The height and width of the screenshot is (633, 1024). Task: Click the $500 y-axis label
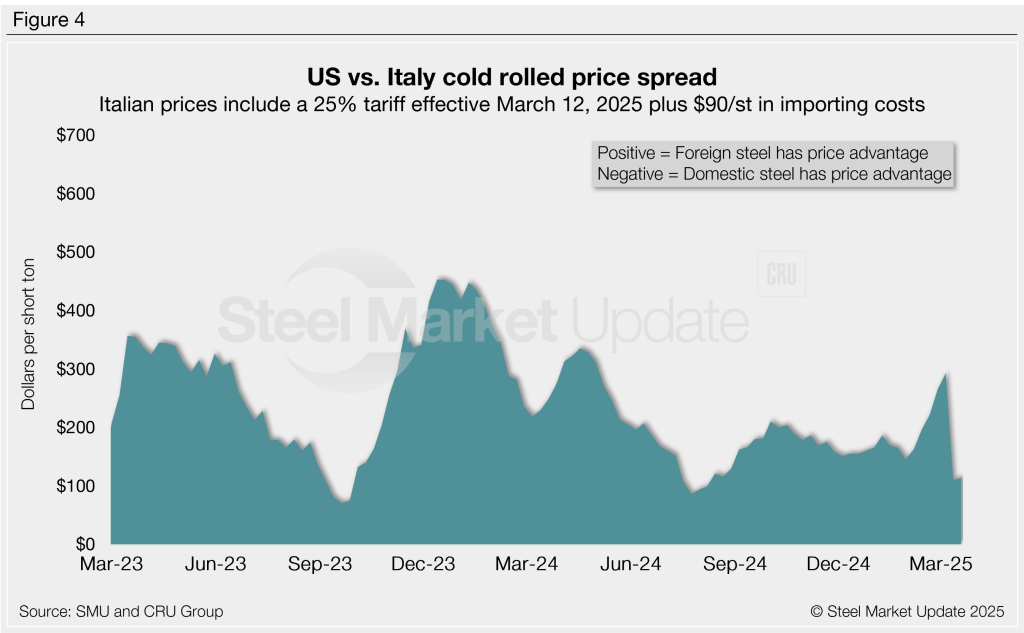(x=76, y=252)
